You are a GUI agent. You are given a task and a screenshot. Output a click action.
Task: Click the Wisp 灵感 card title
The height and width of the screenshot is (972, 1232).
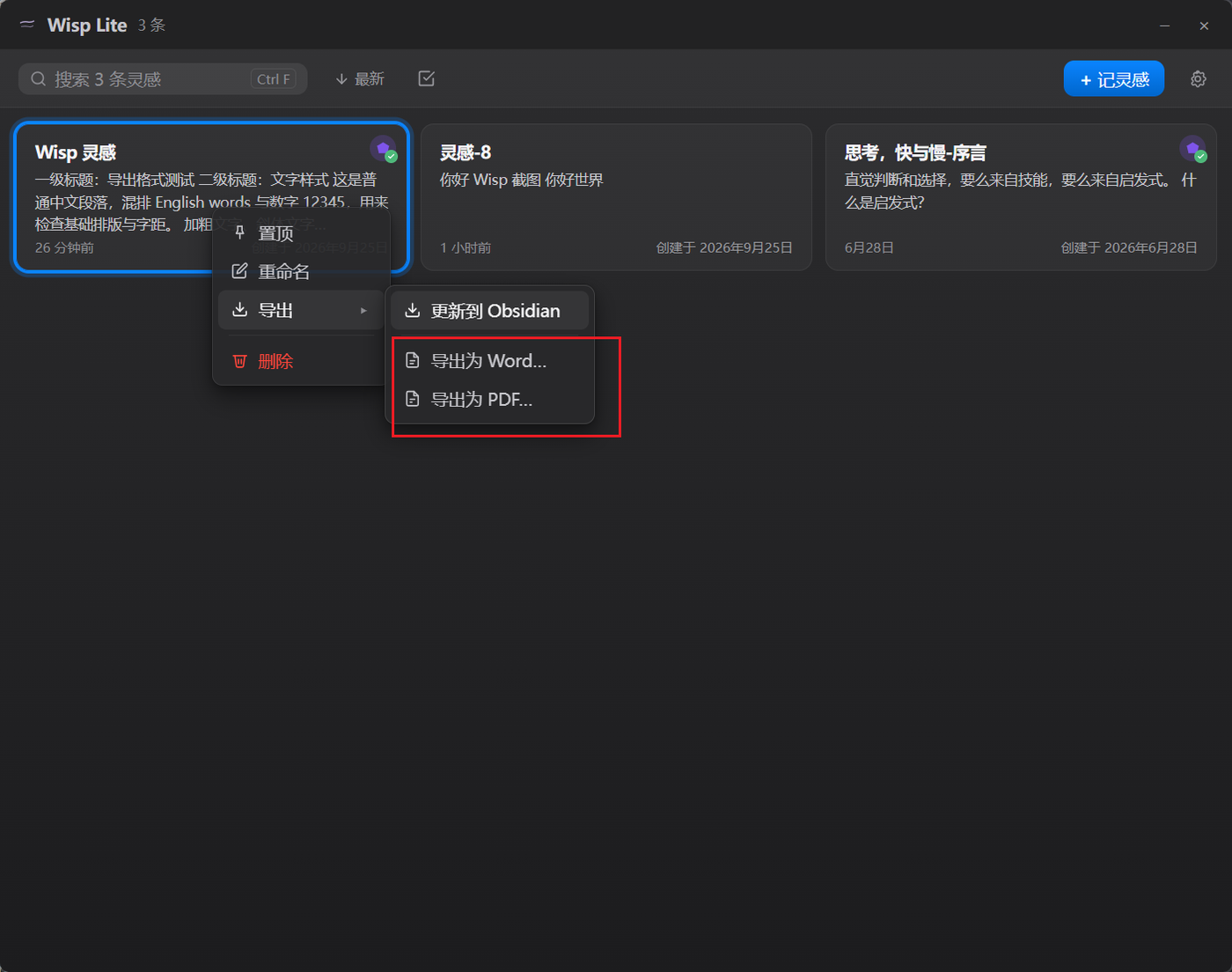[x=76, y=152]
